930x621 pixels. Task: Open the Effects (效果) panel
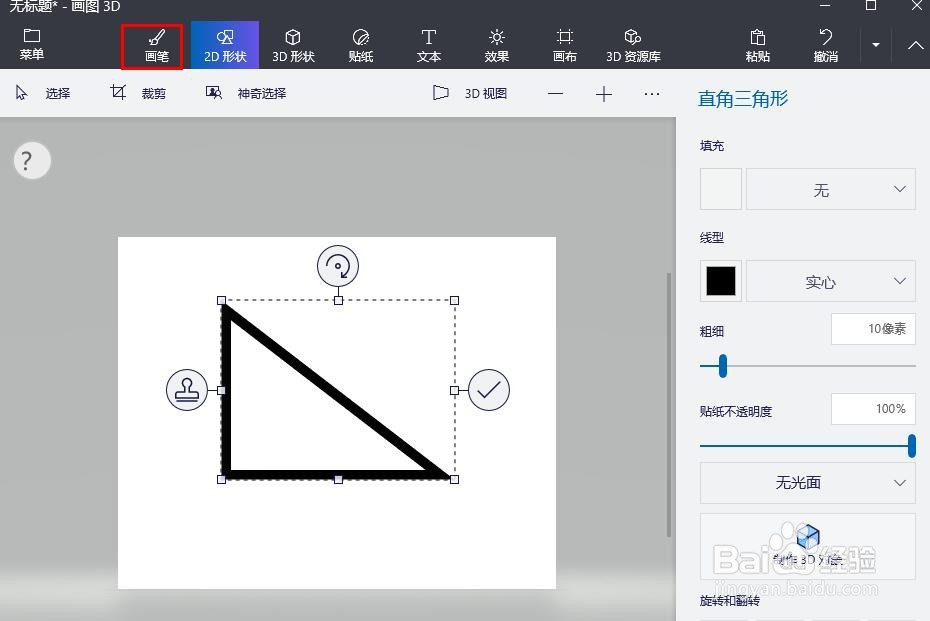pos(496,44)
